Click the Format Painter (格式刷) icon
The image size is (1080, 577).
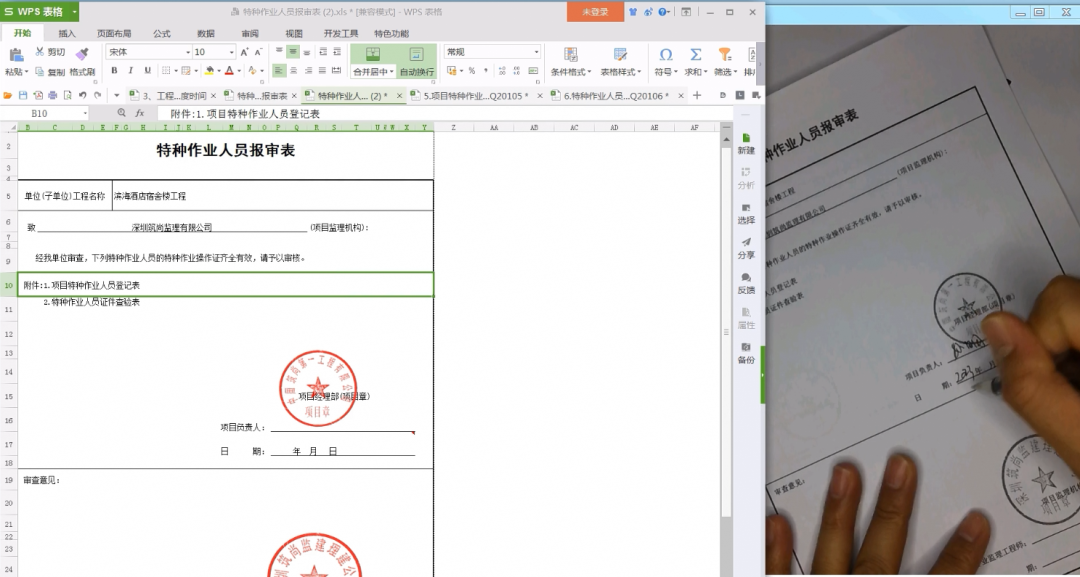click(82, 54)
